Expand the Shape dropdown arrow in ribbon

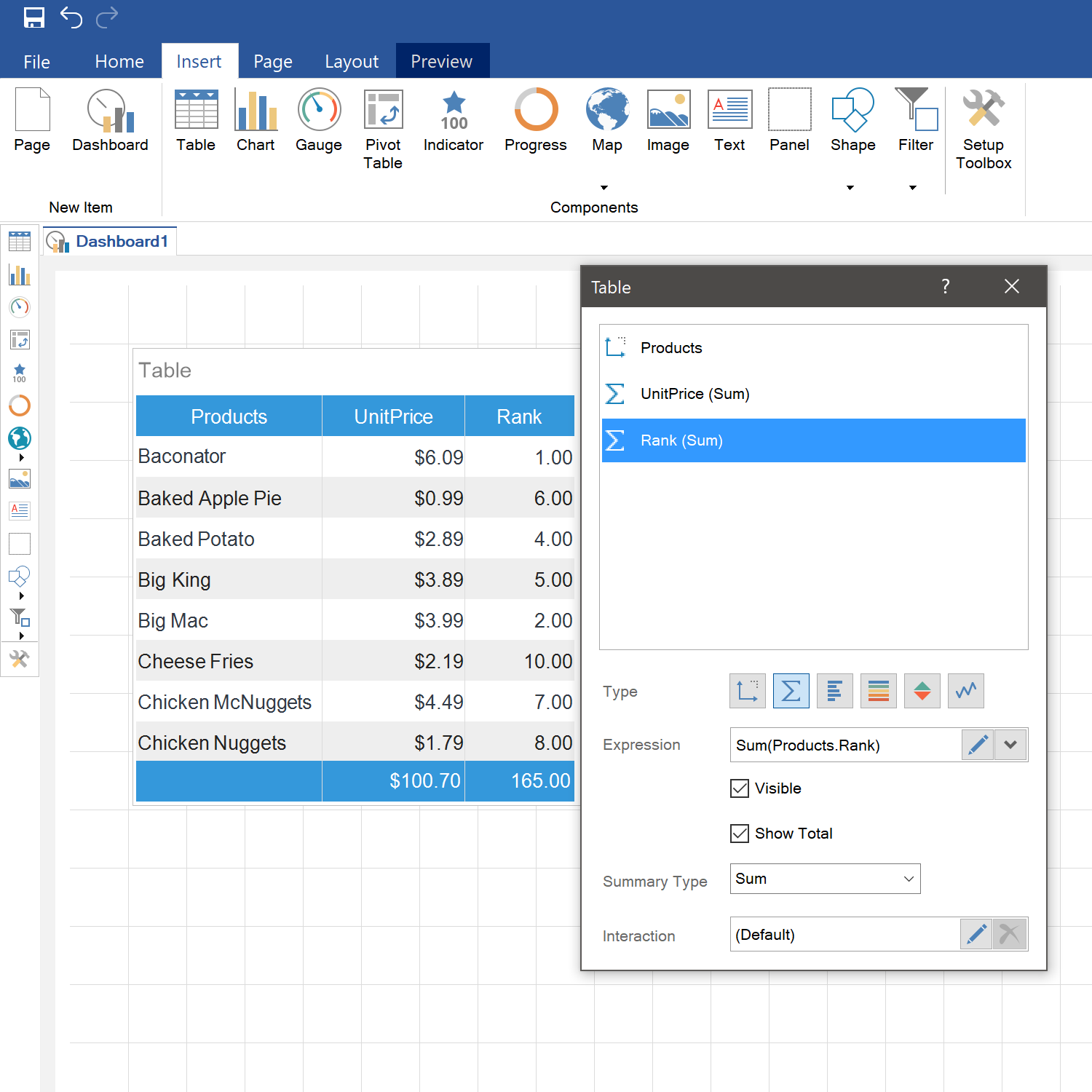[850, 188]
